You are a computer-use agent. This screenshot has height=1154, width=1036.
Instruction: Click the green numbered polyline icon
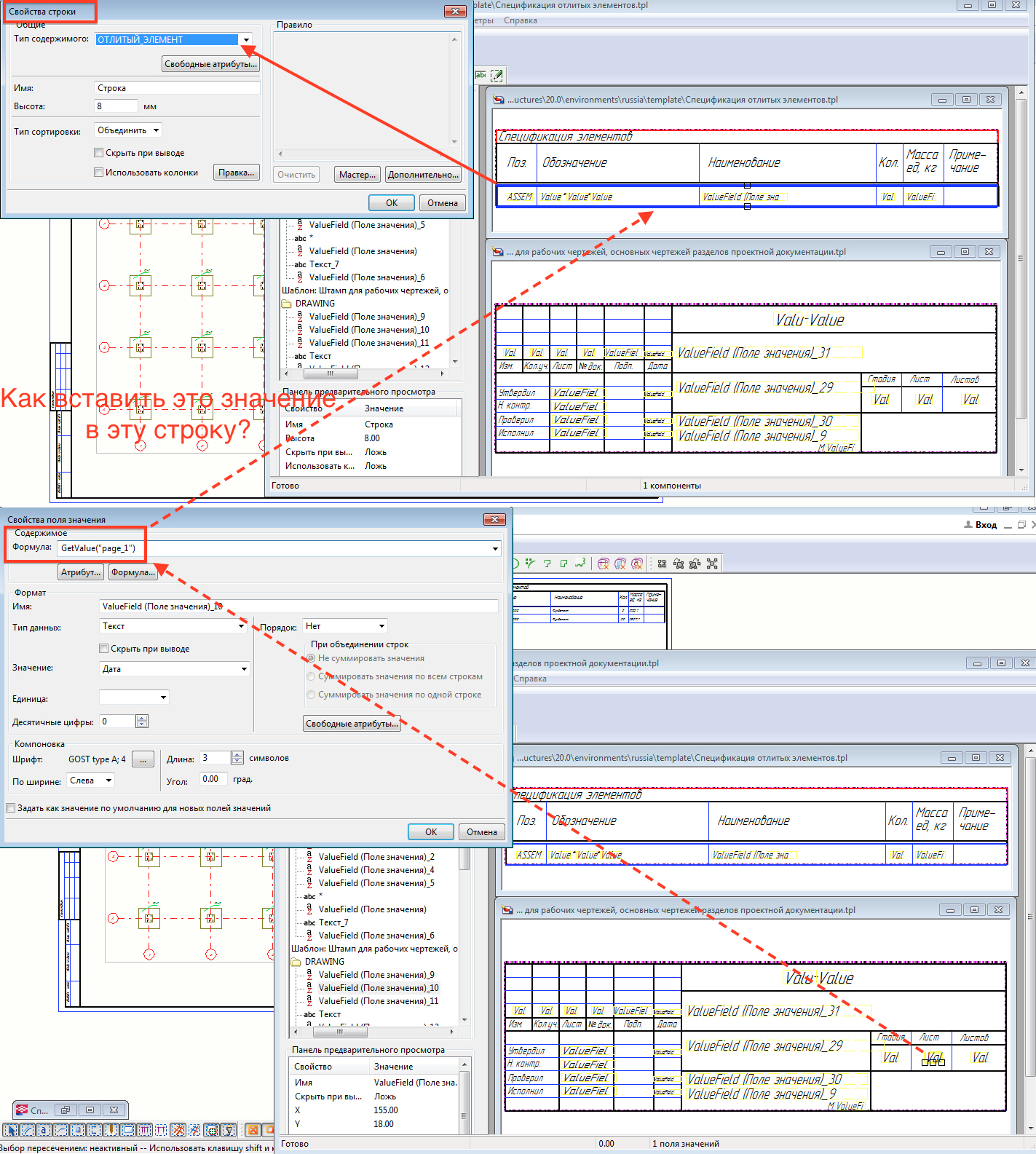(x=547, y=563)
